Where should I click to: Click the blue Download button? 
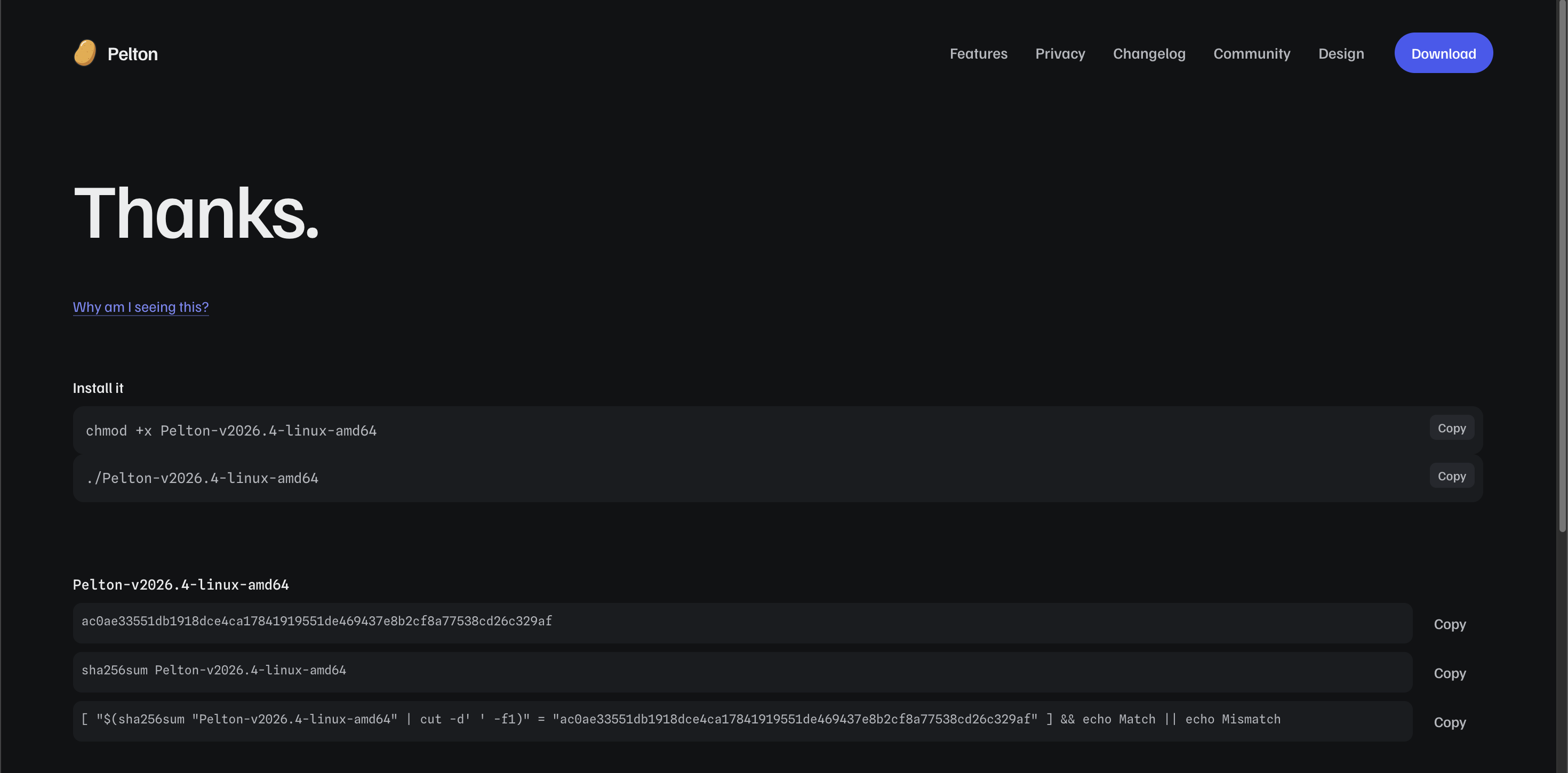point(1443,53)
